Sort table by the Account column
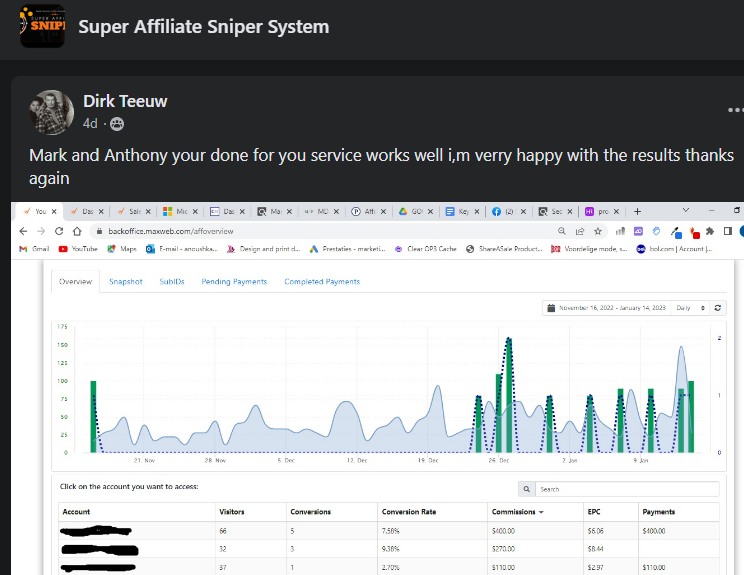Screen dimensions: 744x575 [x=76, y=512]
